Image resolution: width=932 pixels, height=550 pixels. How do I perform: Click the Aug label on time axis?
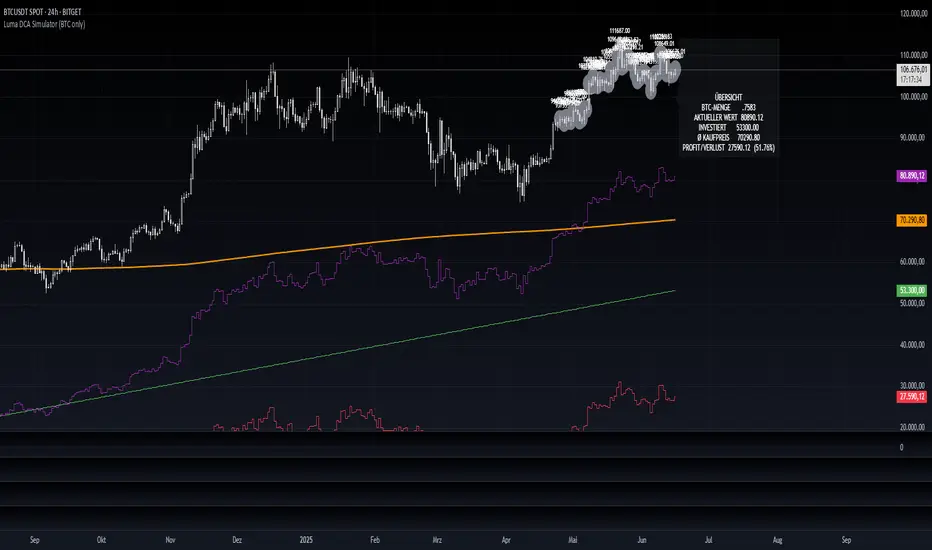click(x=777, y=540)
